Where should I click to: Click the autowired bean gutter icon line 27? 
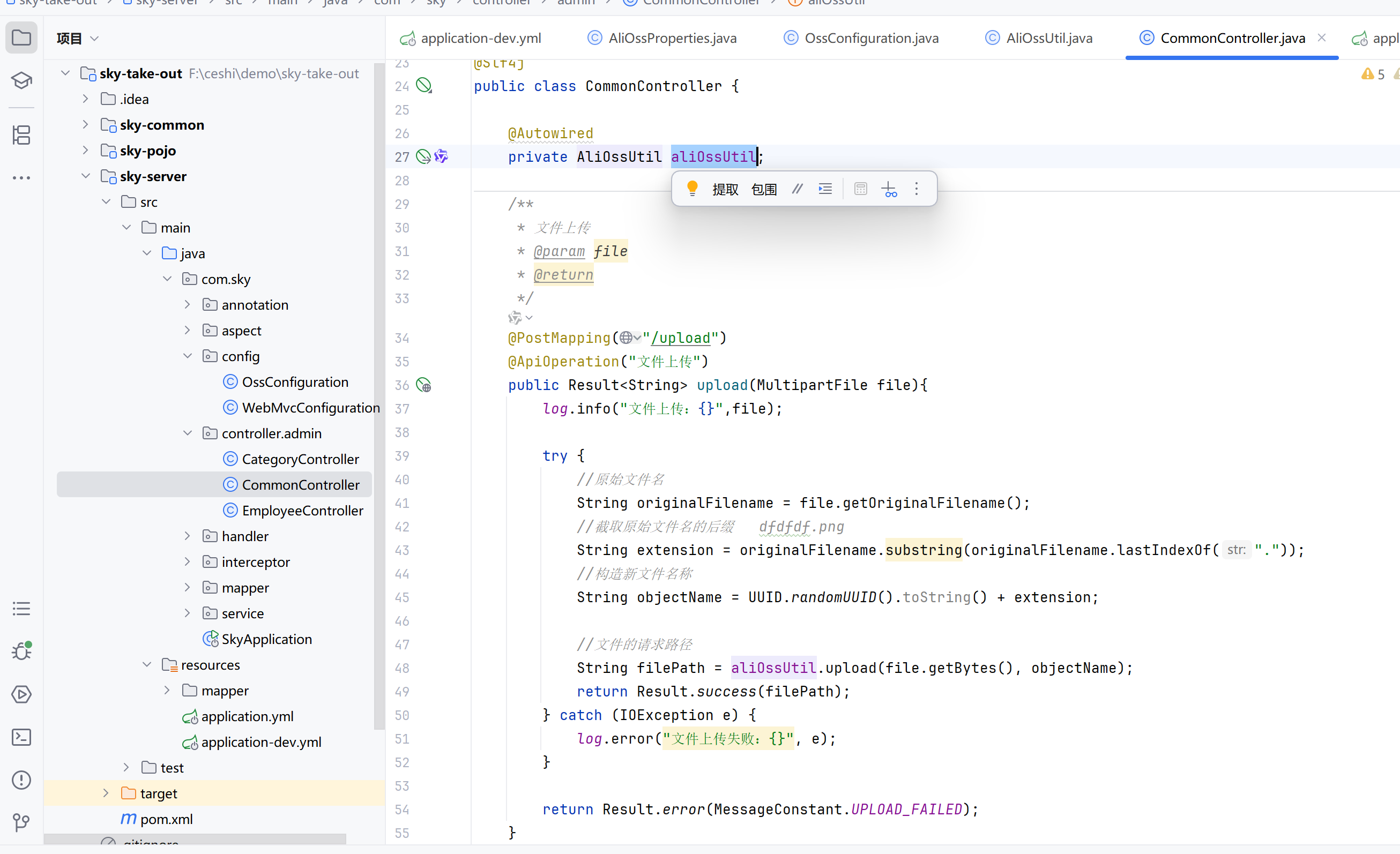(x=423, y=157)
